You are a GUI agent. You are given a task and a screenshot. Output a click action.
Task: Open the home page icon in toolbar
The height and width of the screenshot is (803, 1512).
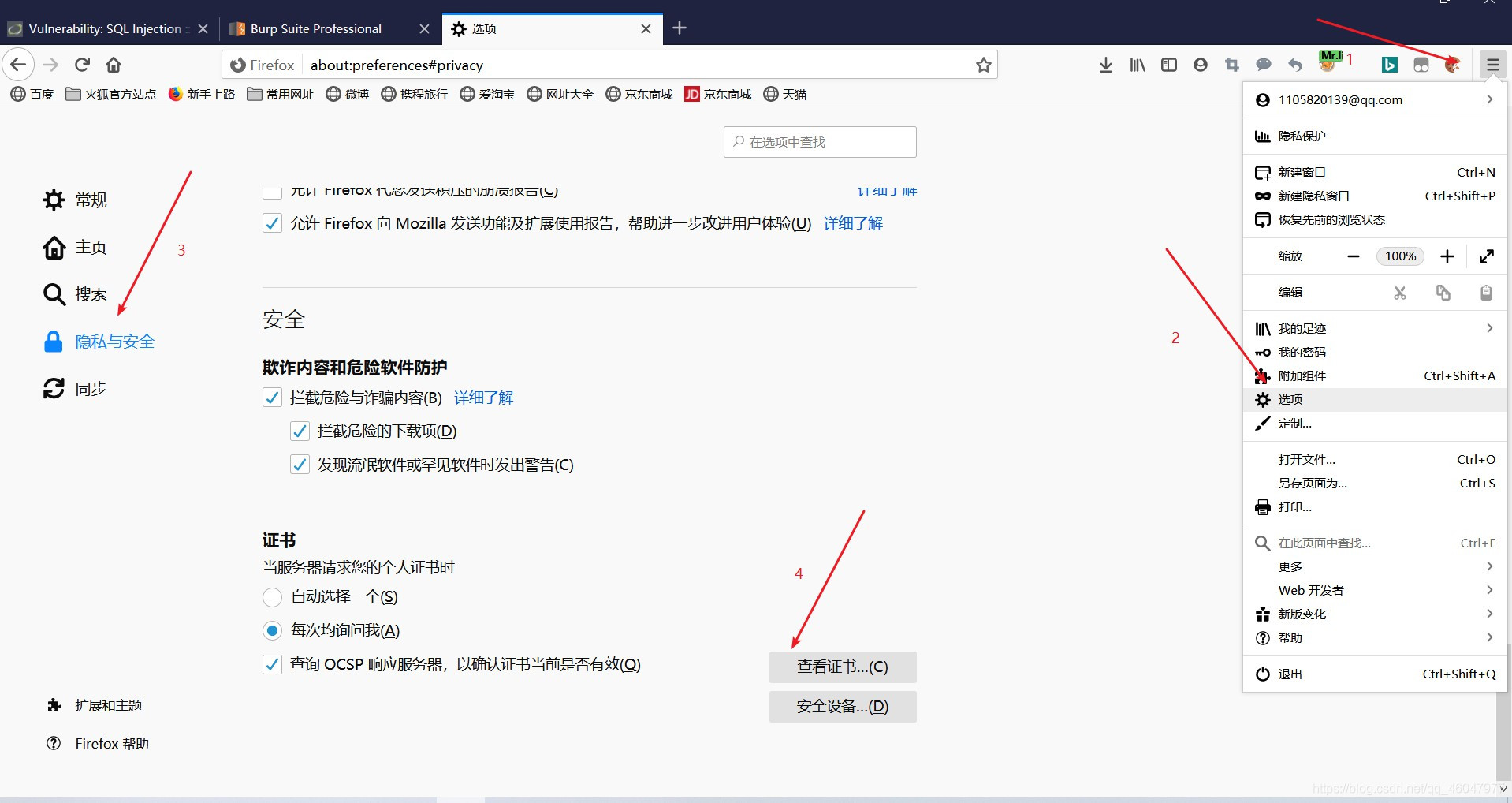click(114, 65)
